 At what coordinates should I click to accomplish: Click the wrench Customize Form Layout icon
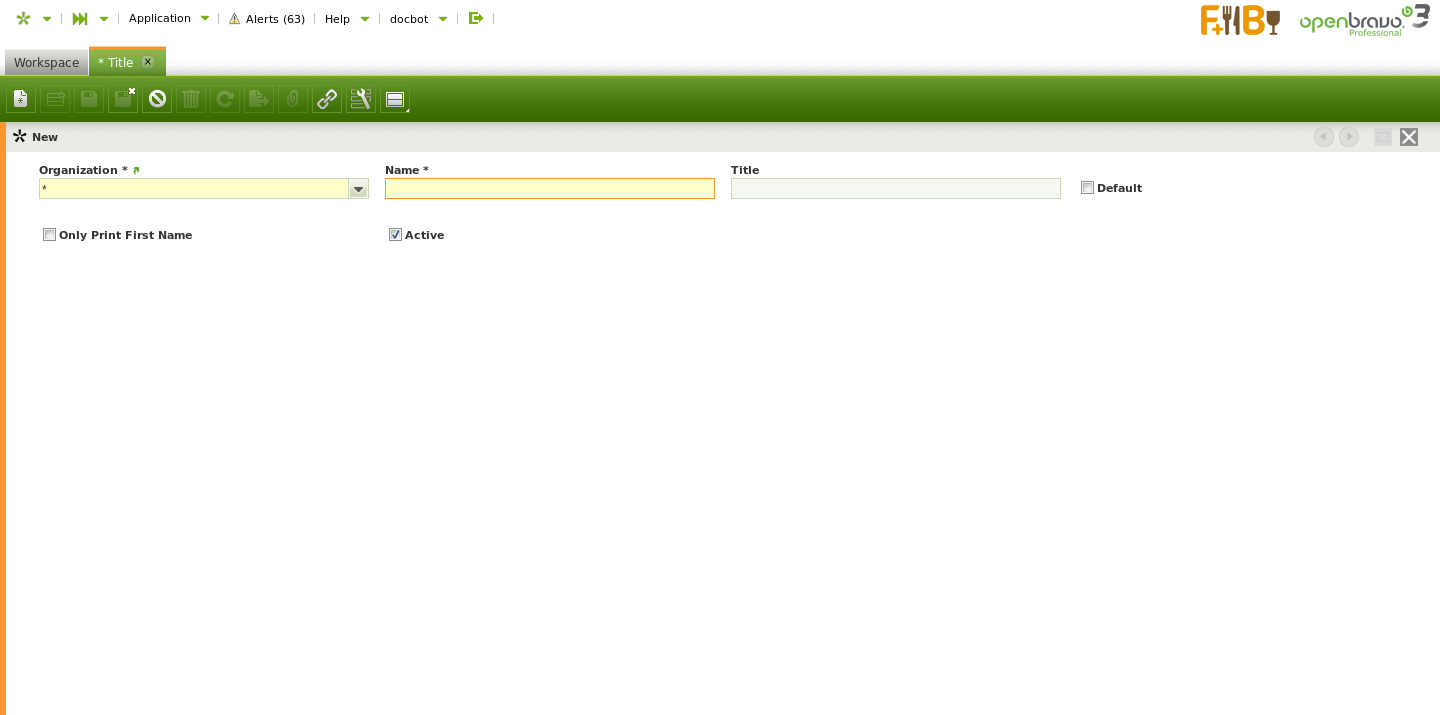pyautogui.click(x=361, y=99)
